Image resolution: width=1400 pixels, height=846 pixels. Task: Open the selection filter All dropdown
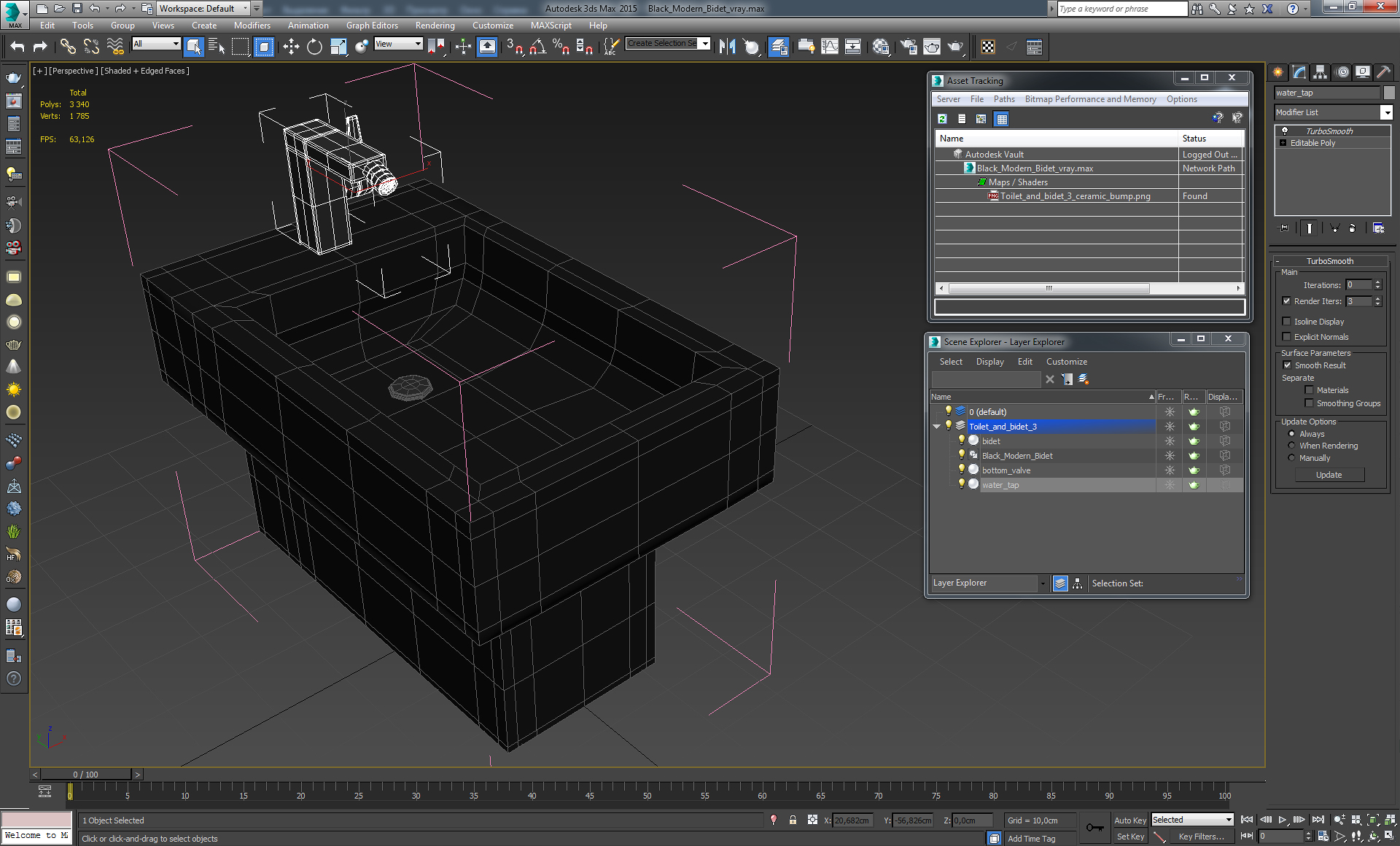click(x=176, y=44)
